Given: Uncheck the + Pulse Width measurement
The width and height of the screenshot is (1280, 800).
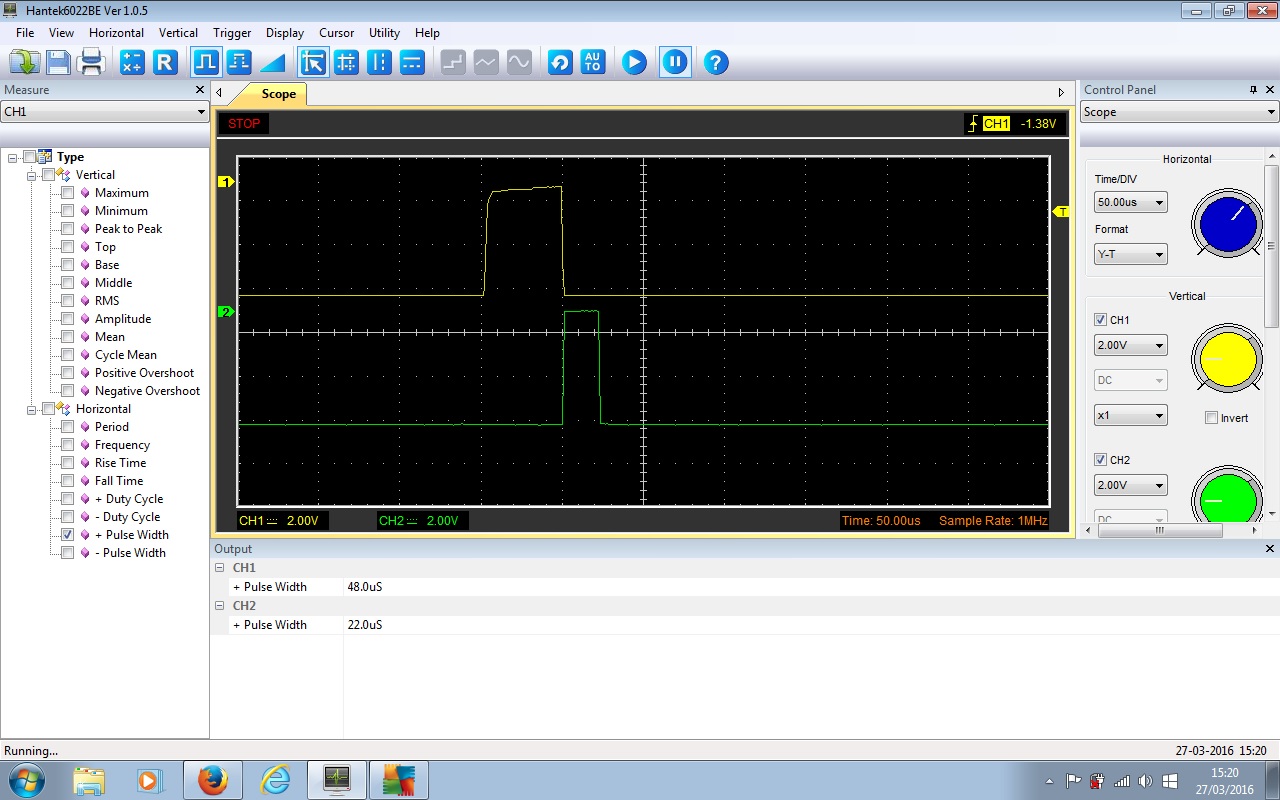Looking at the screenshot, I should pos(68,535).
